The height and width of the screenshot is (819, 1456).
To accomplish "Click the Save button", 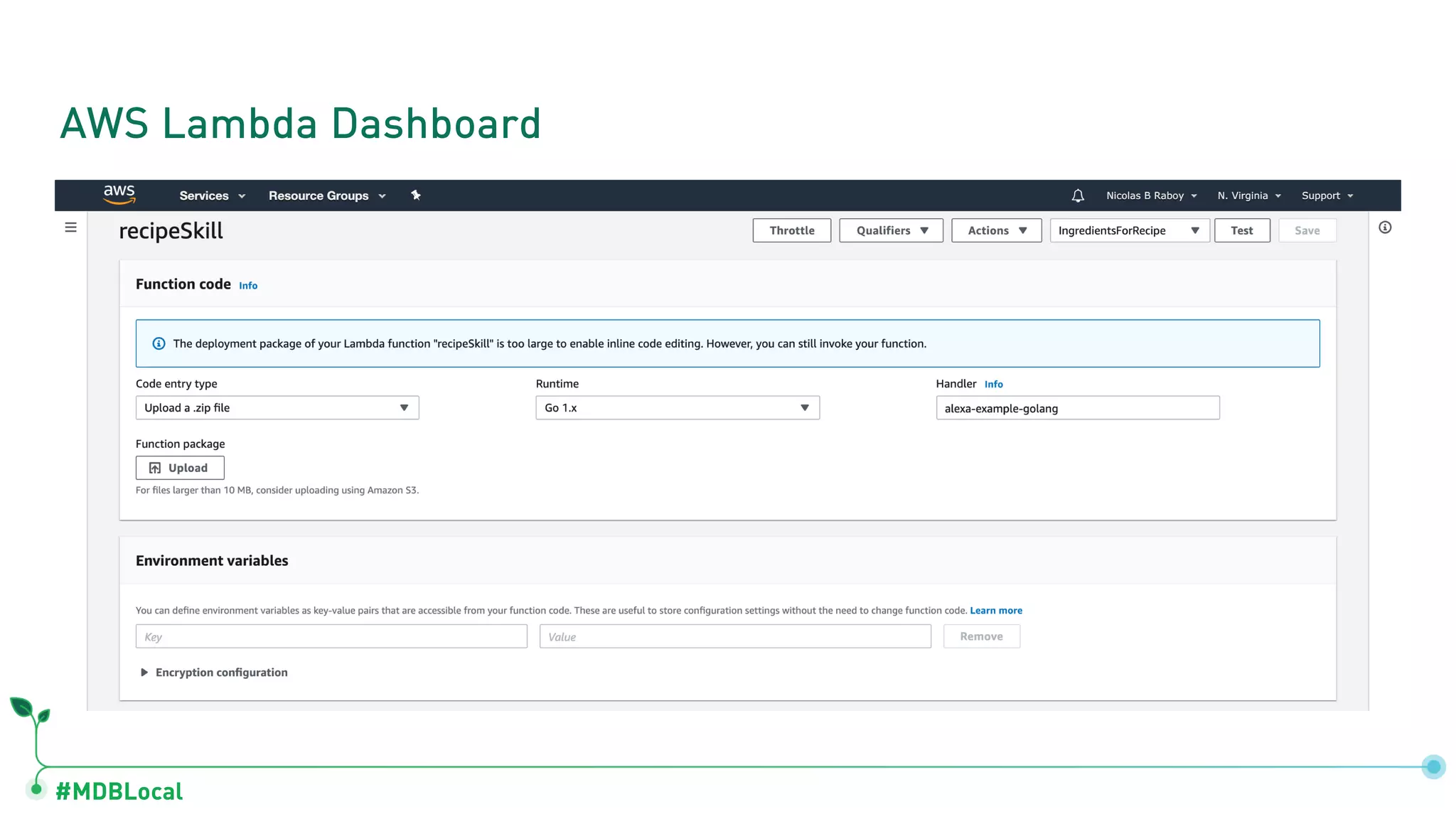I will point(1307,230).
